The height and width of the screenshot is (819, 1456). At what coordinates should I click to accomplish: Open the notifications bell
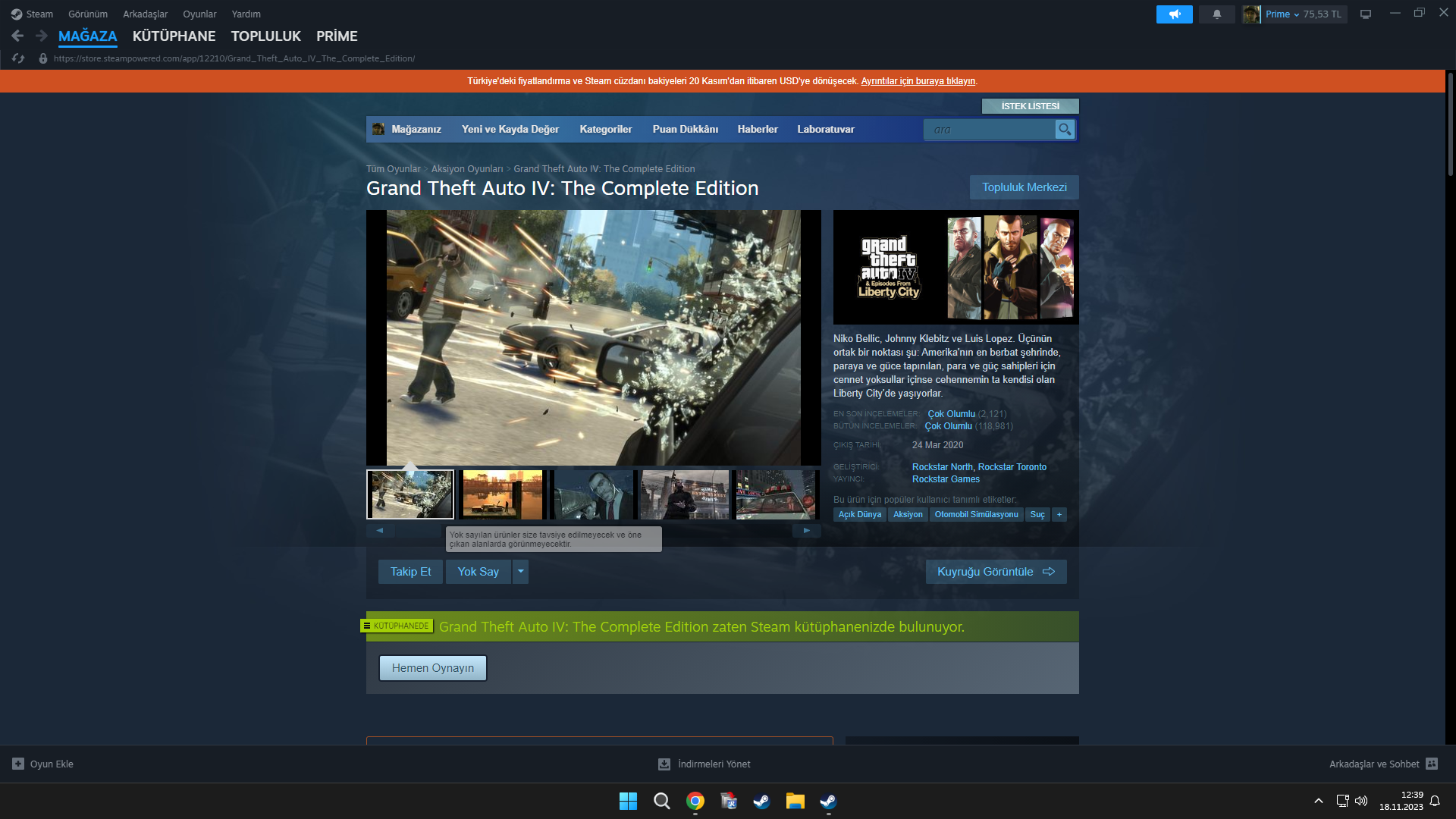click(x=1216, y=14)
